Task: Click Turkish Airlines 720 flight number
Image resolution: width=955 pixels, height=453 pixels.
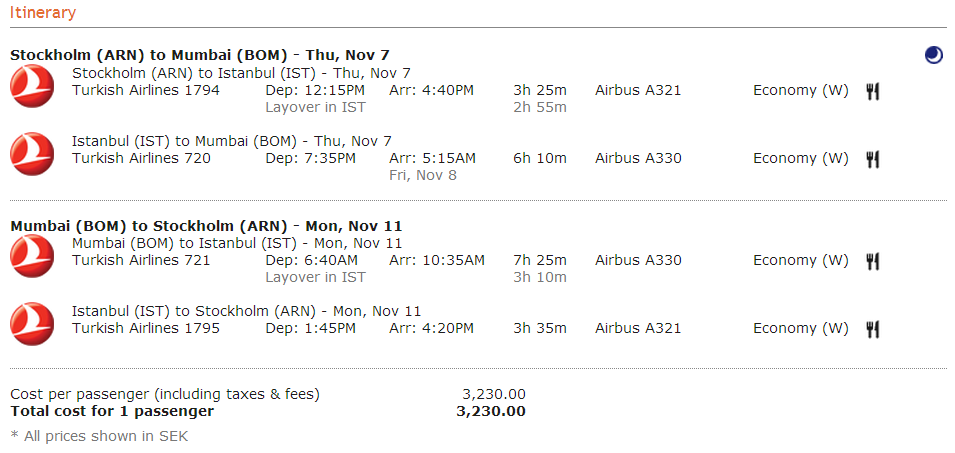Action: 141,158
